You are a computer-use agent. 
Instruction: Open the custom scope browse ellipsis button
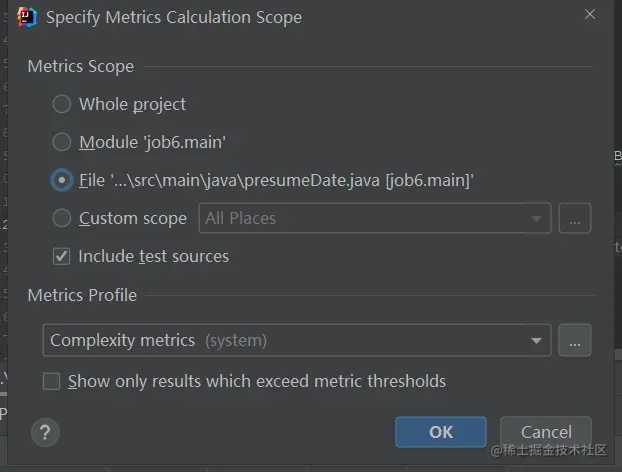574,218
